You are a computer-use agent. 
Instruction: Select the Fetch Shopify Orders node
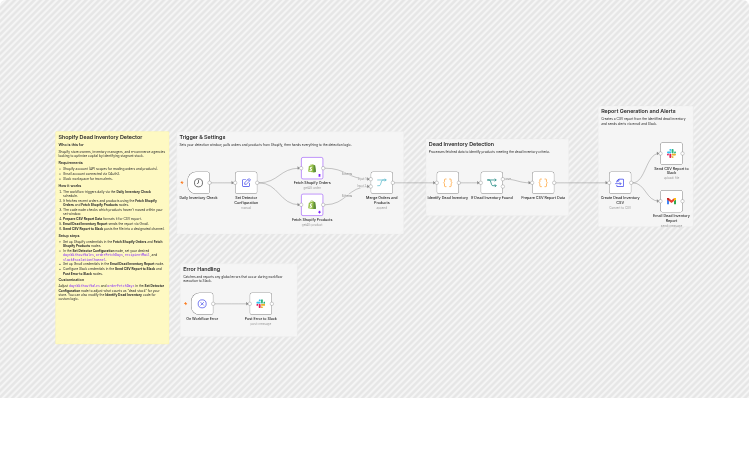[x=312, y=168]
